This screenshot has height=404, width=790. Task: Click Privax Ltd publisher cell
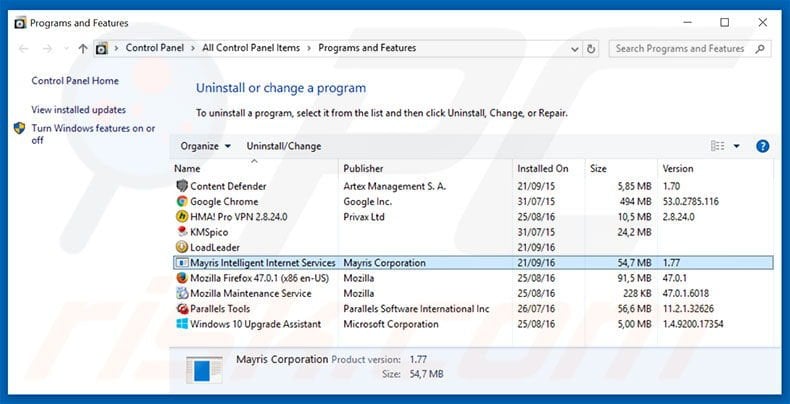tap(364, 217)
